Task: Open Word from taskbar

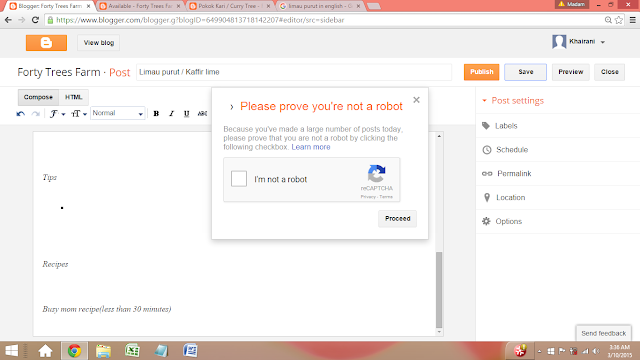Action: pyautogui.click(x=190, y=351)
